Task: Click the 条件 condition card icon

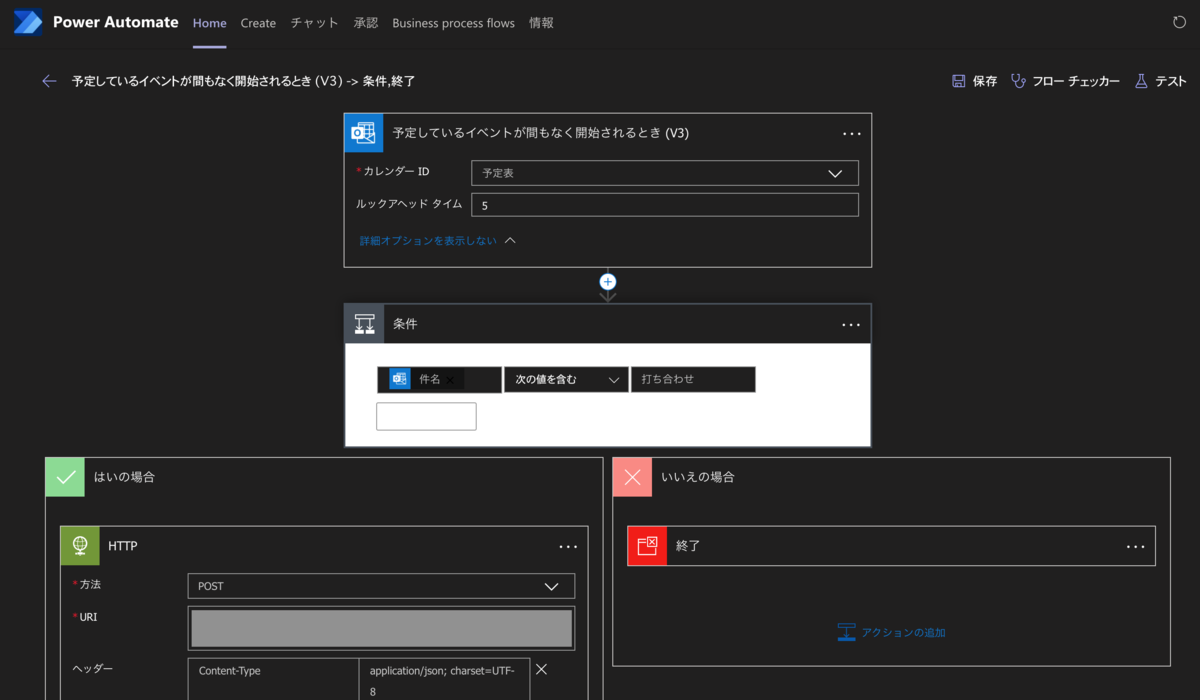Action: tap(364, 324)
